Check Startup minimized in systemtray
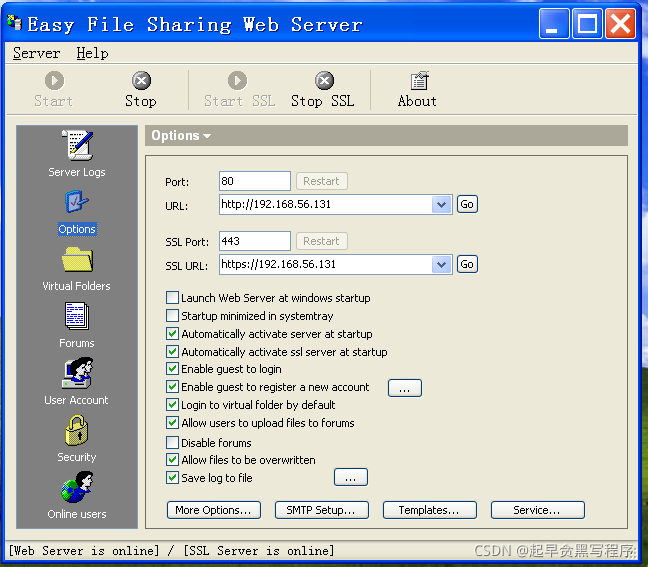 pos(172,316)
